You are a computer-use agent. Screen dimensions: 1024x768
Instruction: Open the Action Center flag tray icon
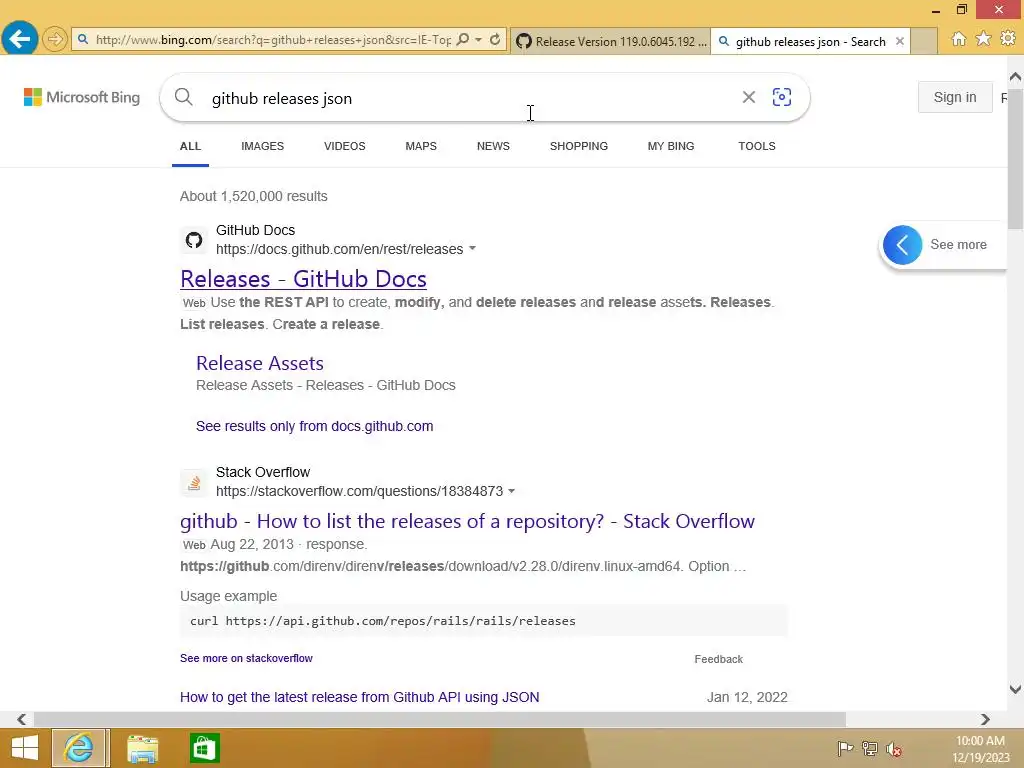(845, 748)
